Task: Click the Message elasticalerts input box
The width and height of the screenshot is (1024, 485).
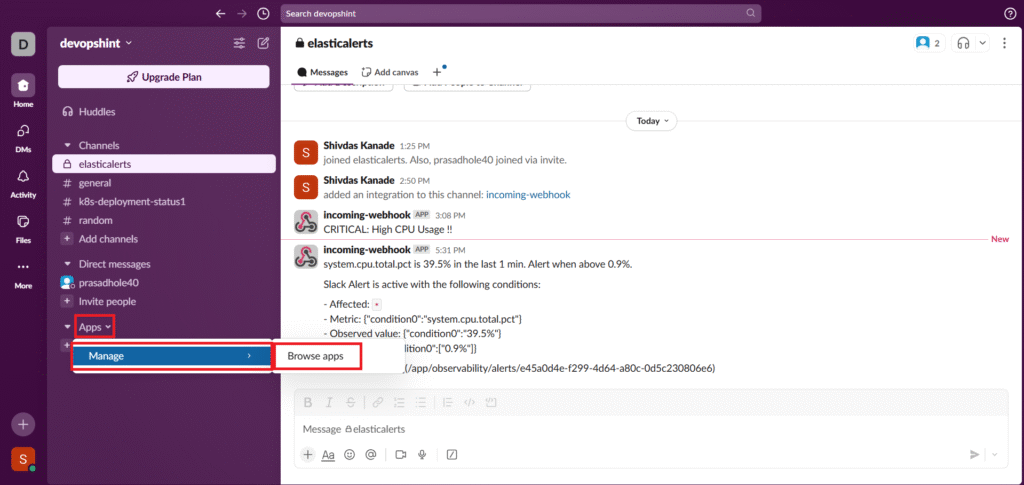Action: [x=652, y=430]
